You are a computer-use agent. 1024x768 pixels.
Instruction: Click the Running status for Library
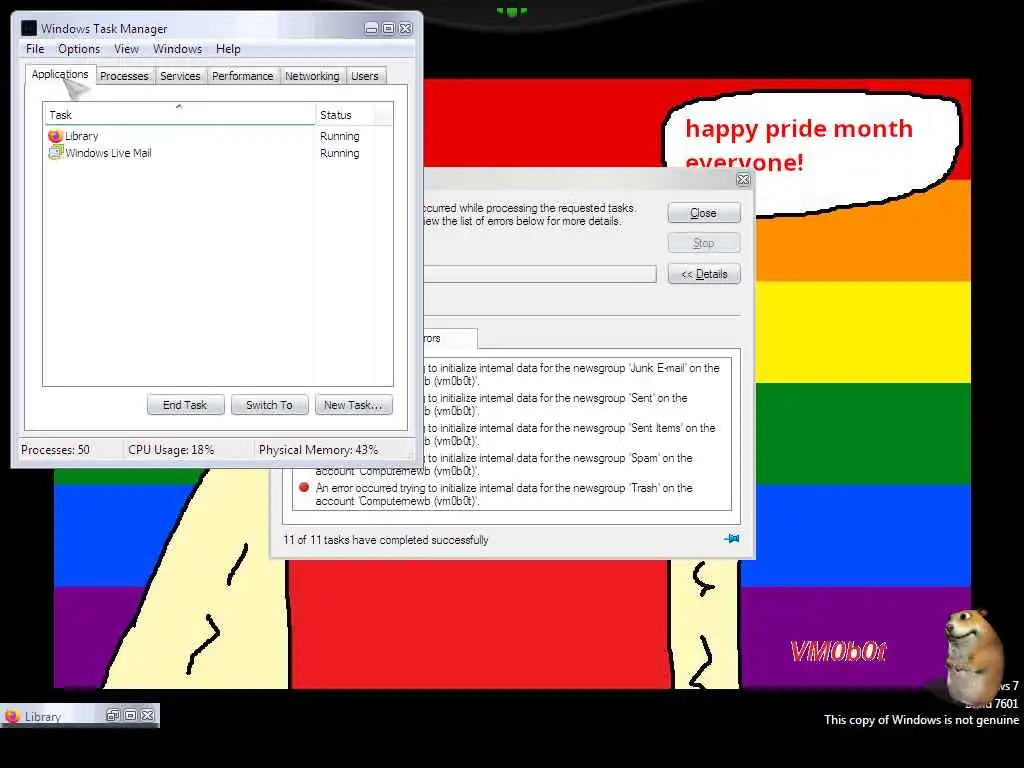(340, 136)
